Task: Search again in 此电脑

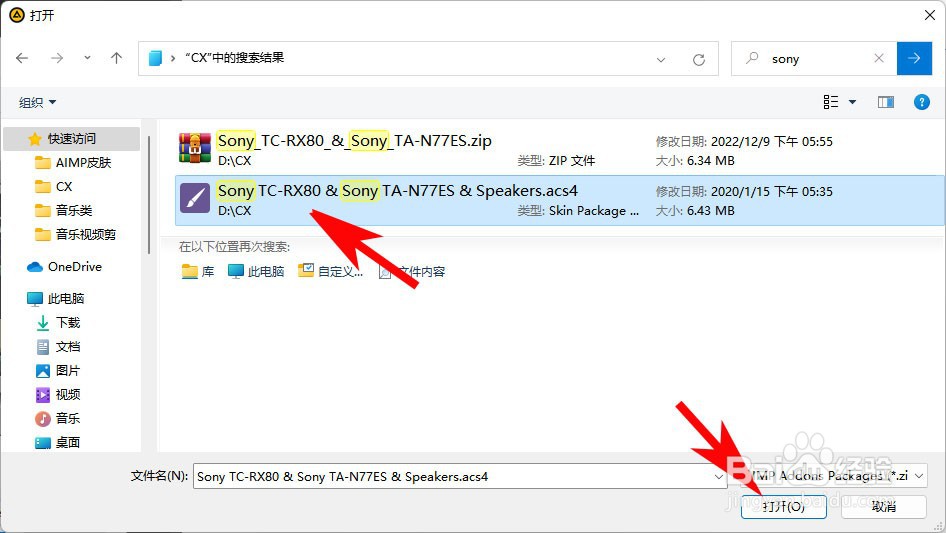Action: pos(256,272)
